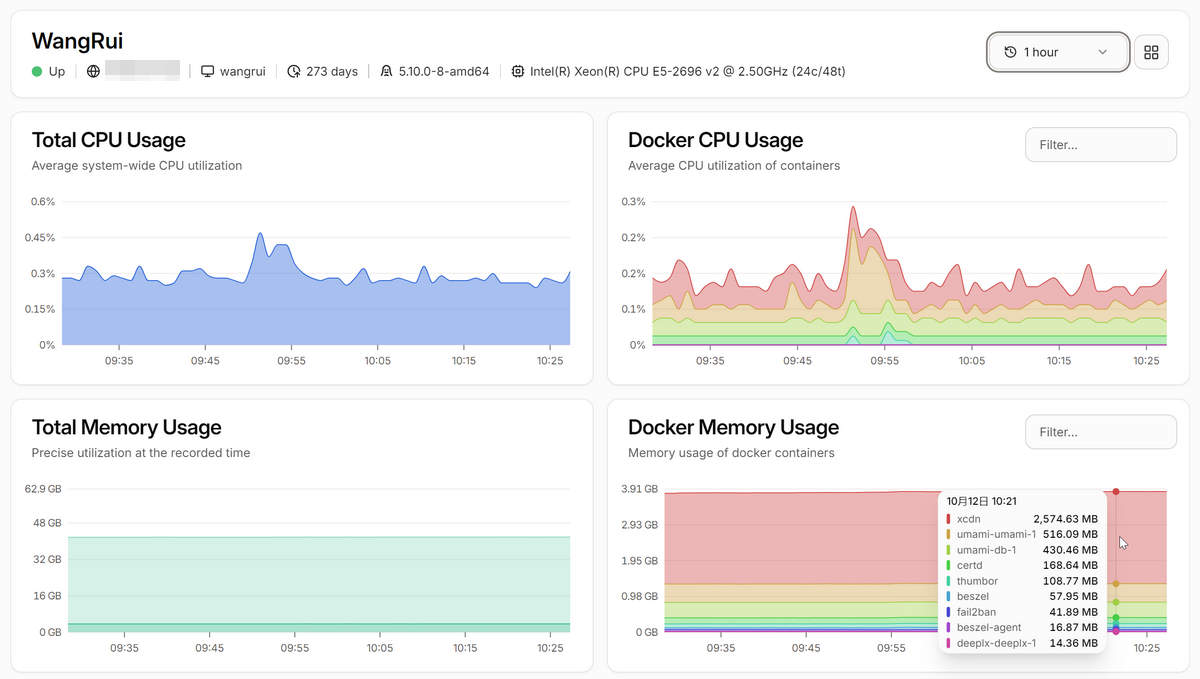Click the peak of the Total CPU Usage chart

click(260, 234)
